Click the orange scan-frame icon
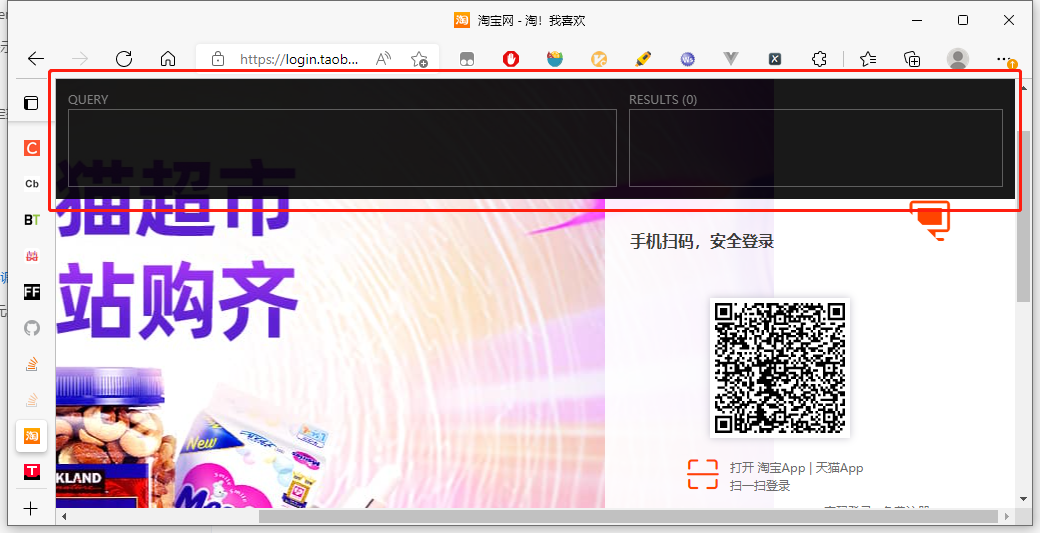 pos(702,475)
